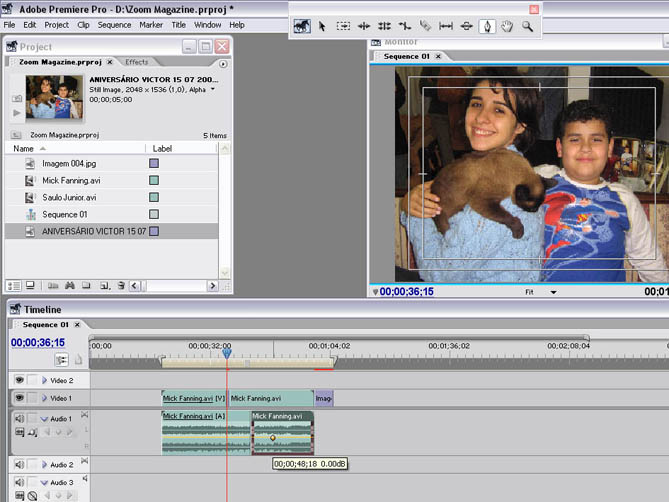Select the Pen tool in the tools palette
669x502 pixels.
(487, 26)
